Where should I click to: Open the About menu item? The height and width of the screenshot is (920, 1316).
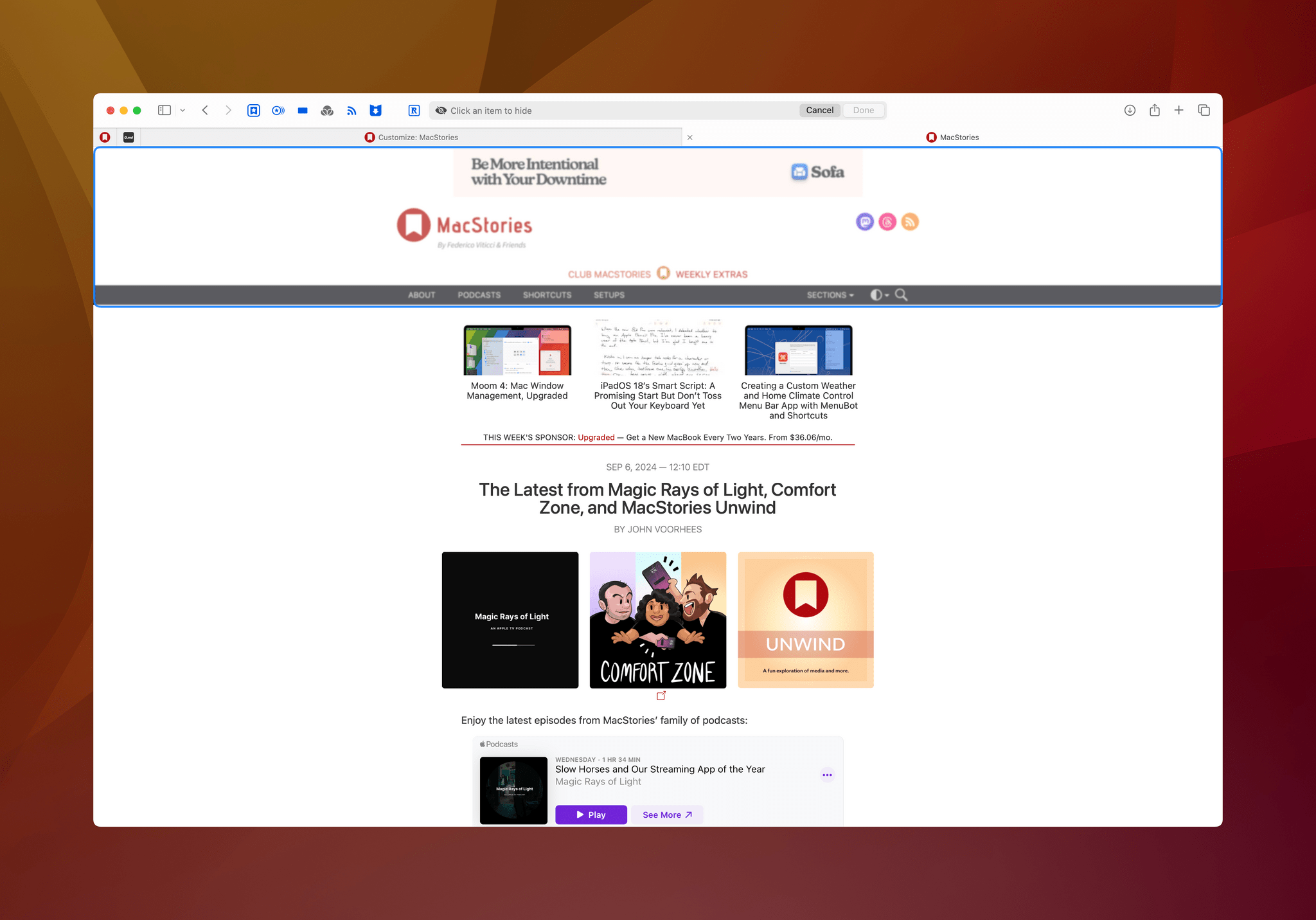pos(422,295)
